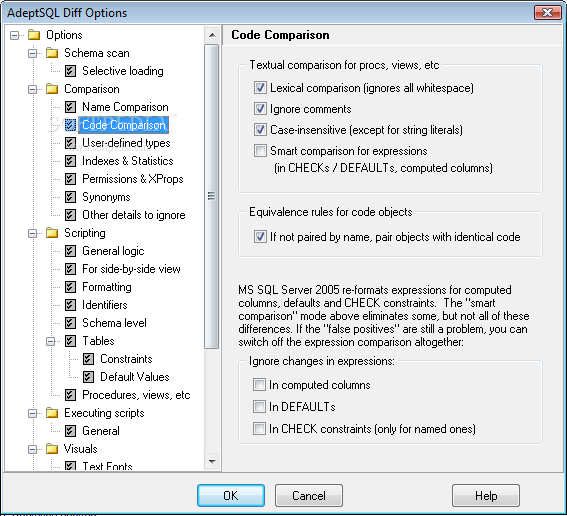
Task: Click the page icon beside Name Comparison
Action: click(x=70, y=107)
